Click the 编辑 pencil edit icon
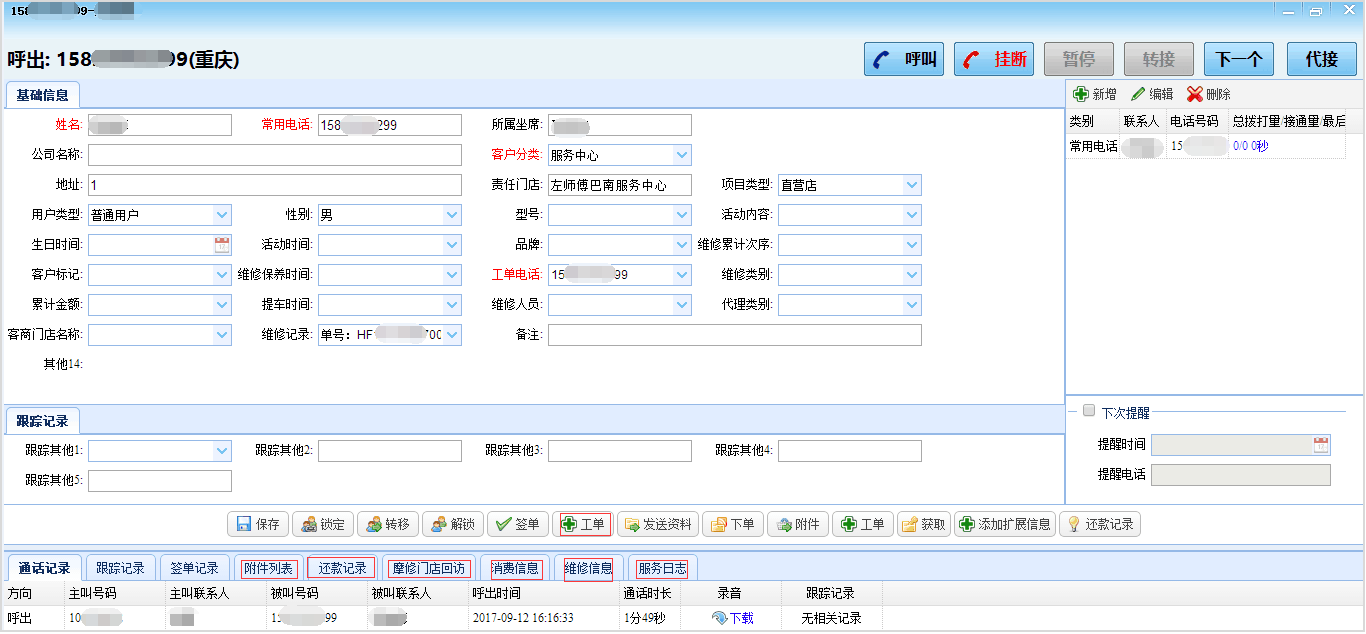The image size is (1366, 634). [x=1138, y=94]
